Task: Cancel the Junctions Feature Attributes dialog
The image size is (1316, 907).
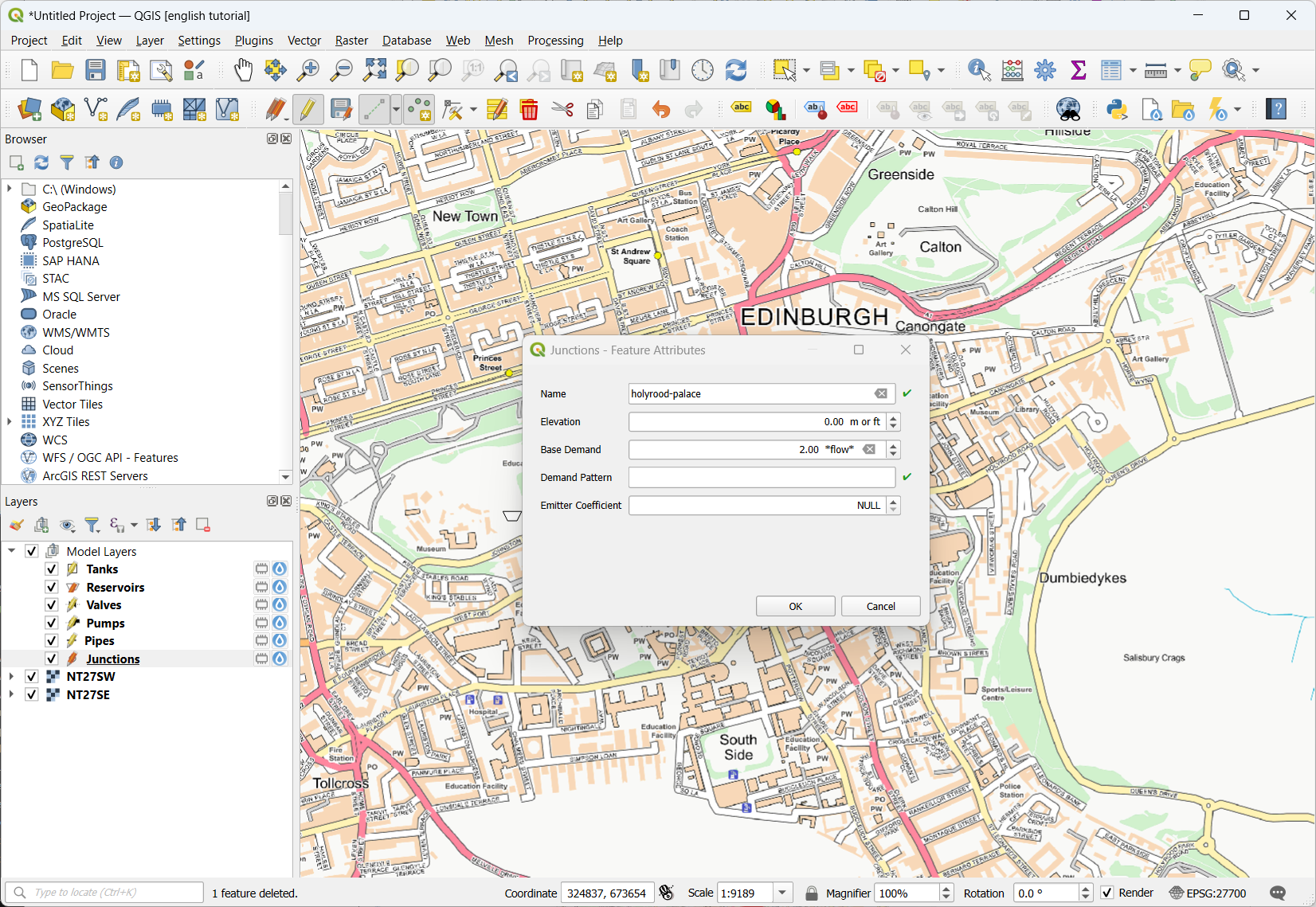Action: click(880, 606)
